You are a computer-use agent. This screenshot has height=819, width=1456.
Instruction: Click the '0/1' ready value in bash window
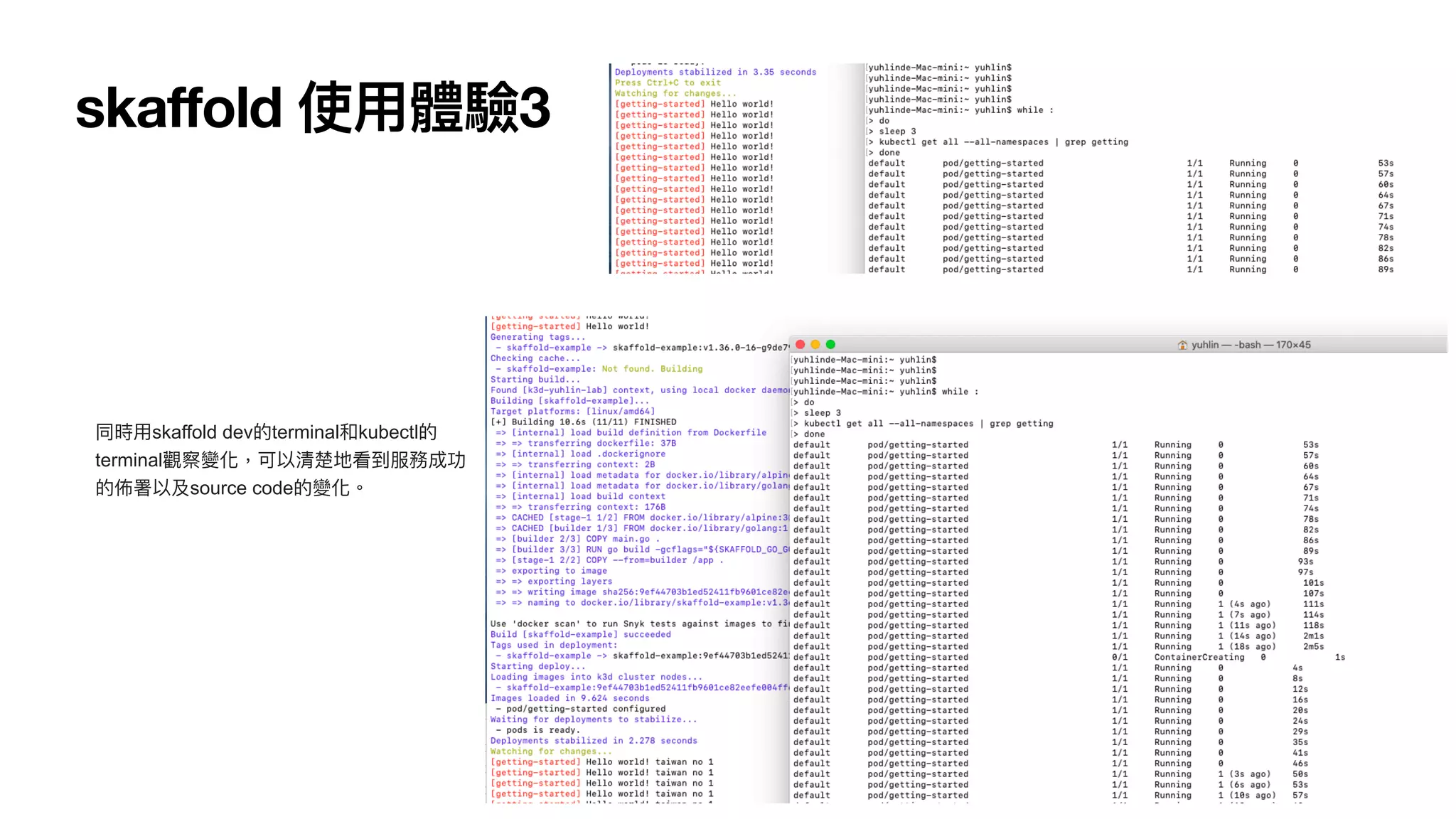click(x=1120, y=658)
